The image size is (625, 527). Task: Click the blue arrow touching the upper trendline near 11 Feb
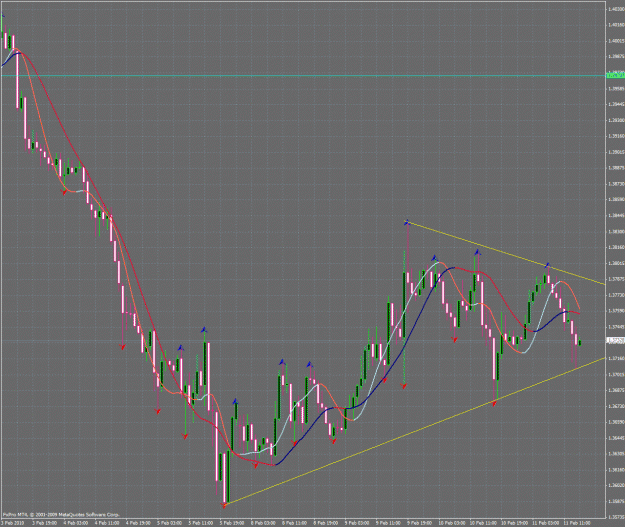pyautogui.click(x=547, y=265)
